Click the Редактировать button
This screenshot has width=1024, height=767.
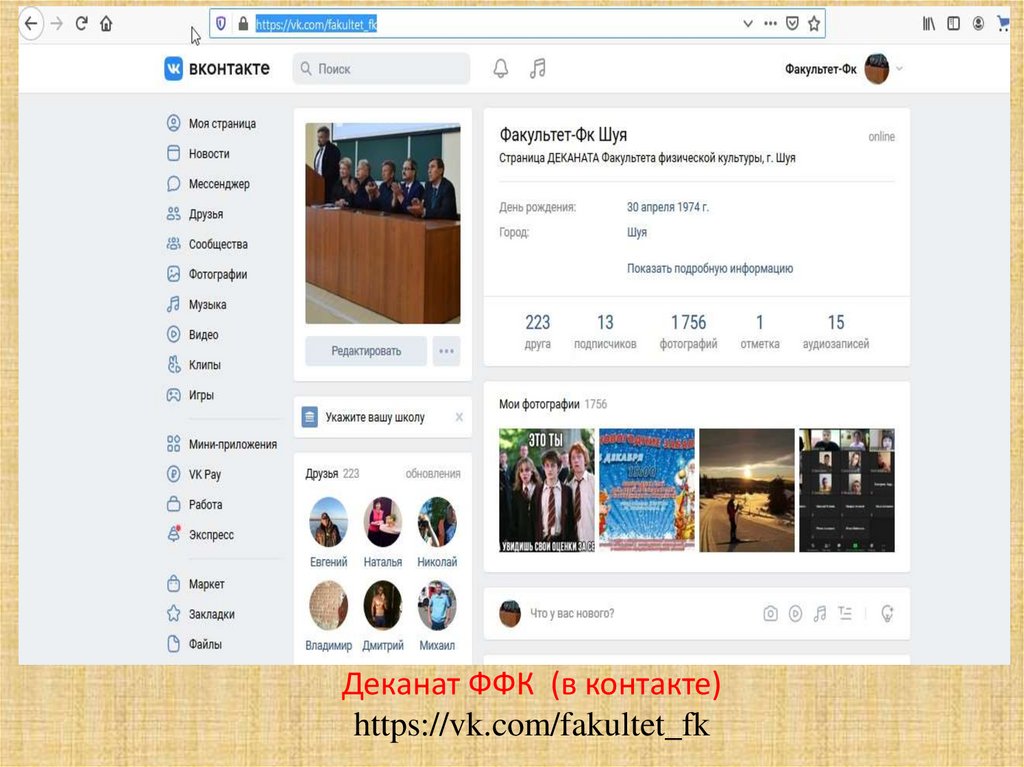point(366,351)
